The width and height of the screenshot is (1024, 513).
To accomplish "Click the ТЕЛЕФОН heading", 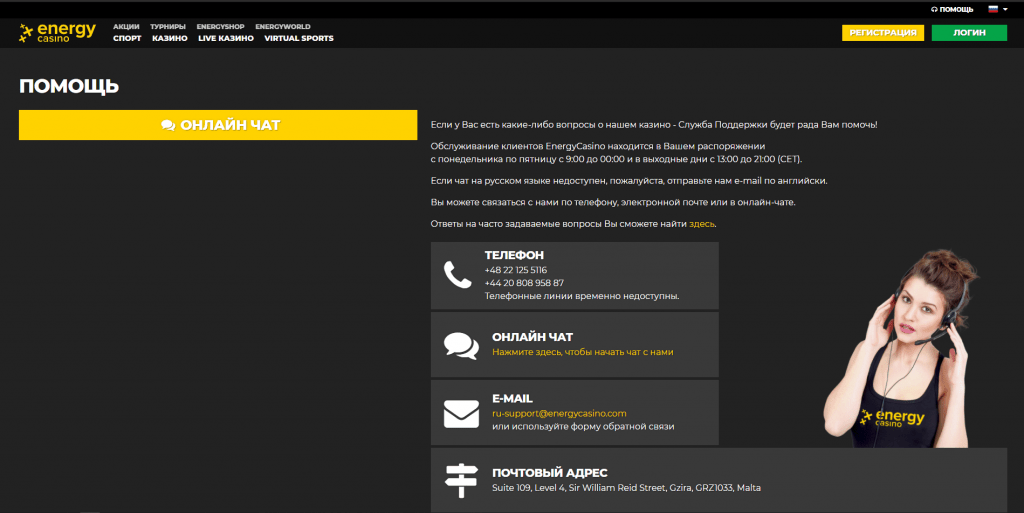I will [x=514, y=255].
